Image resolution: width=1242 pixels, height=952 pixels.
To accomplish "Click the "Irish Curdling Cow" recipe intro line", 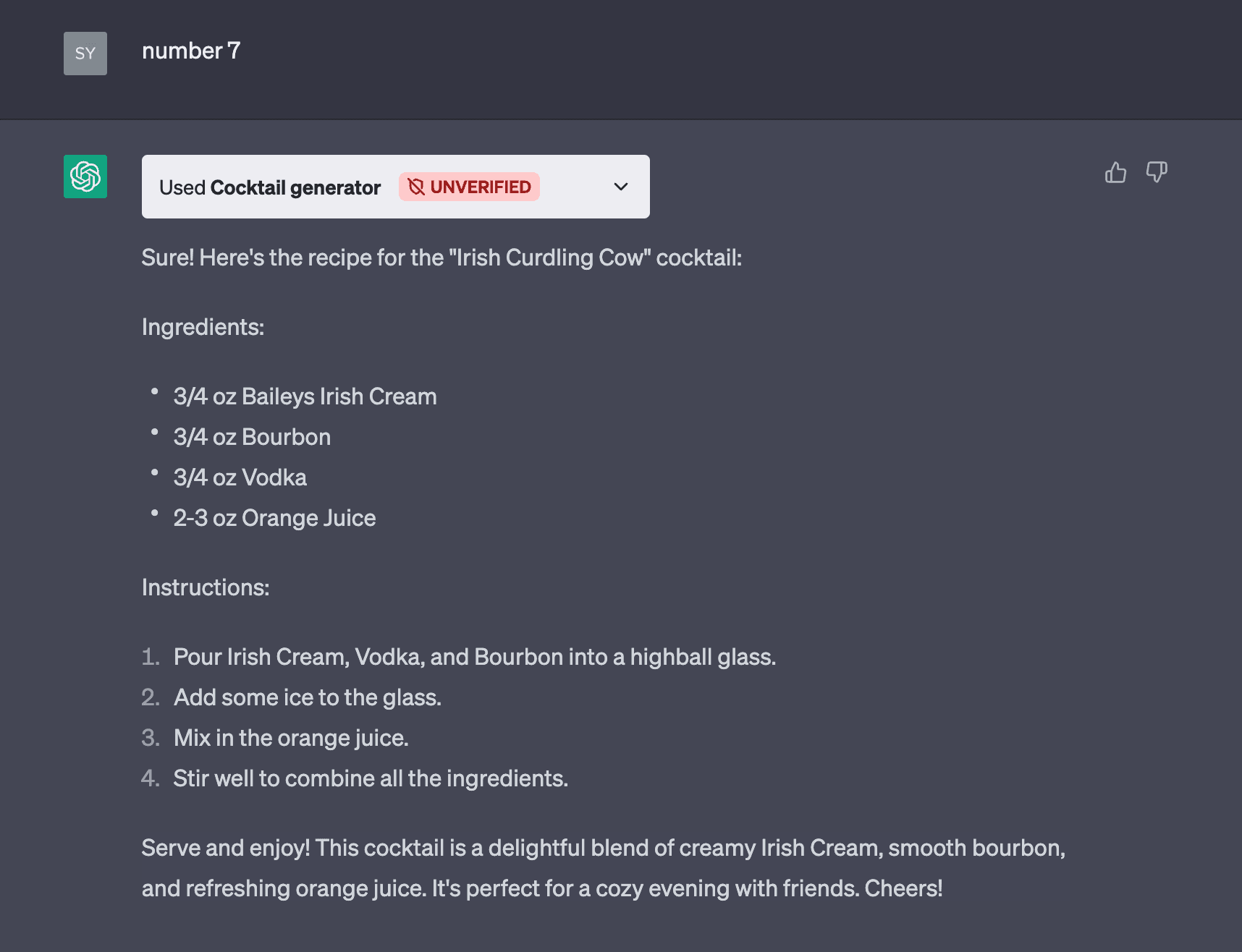I will [x=442, y=258].
